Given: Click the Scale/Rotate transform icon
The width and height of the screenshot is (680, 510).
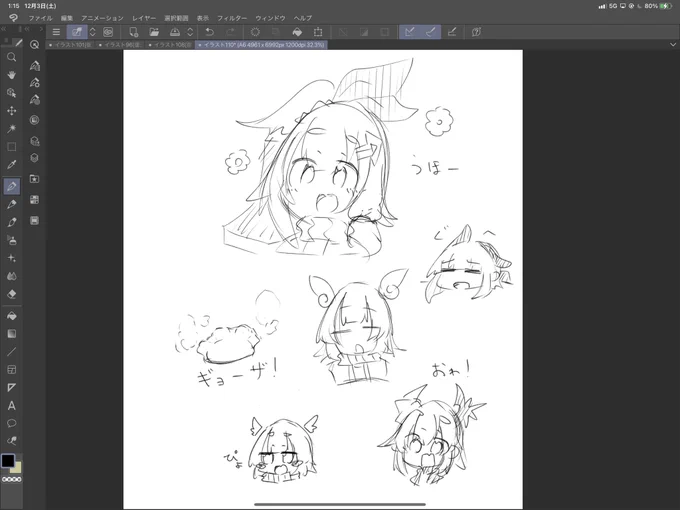Looking at the screenshot, I should (x=318, y=32).
